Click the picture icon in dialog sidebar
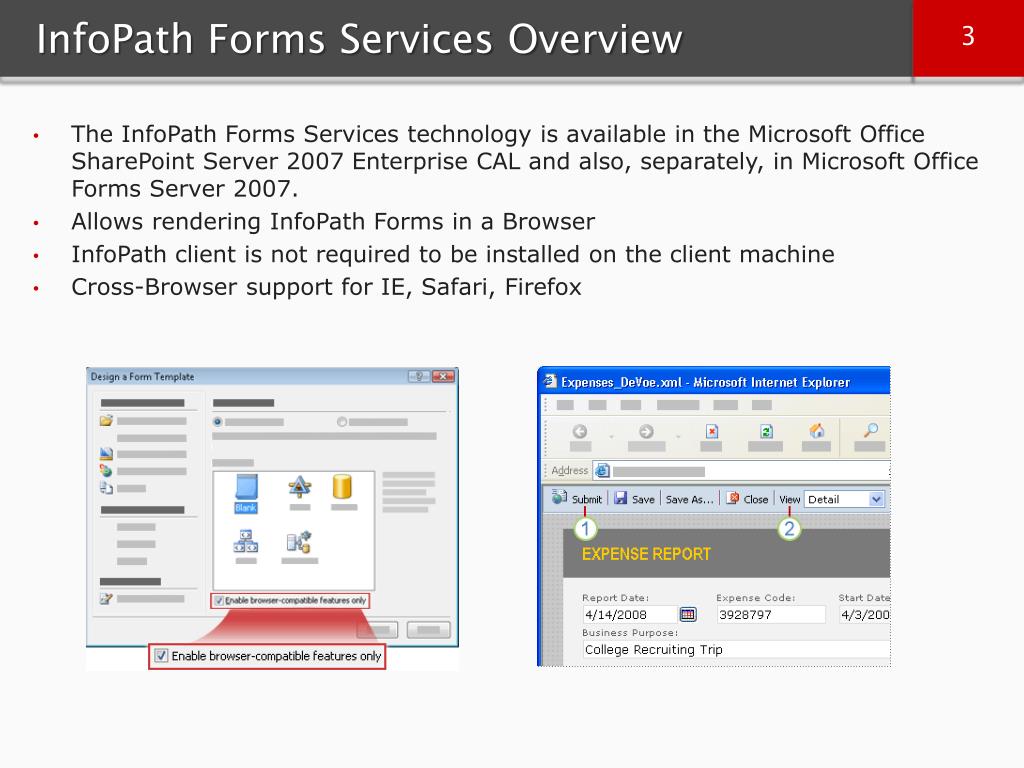1024x768 pixels. [106, 453]
